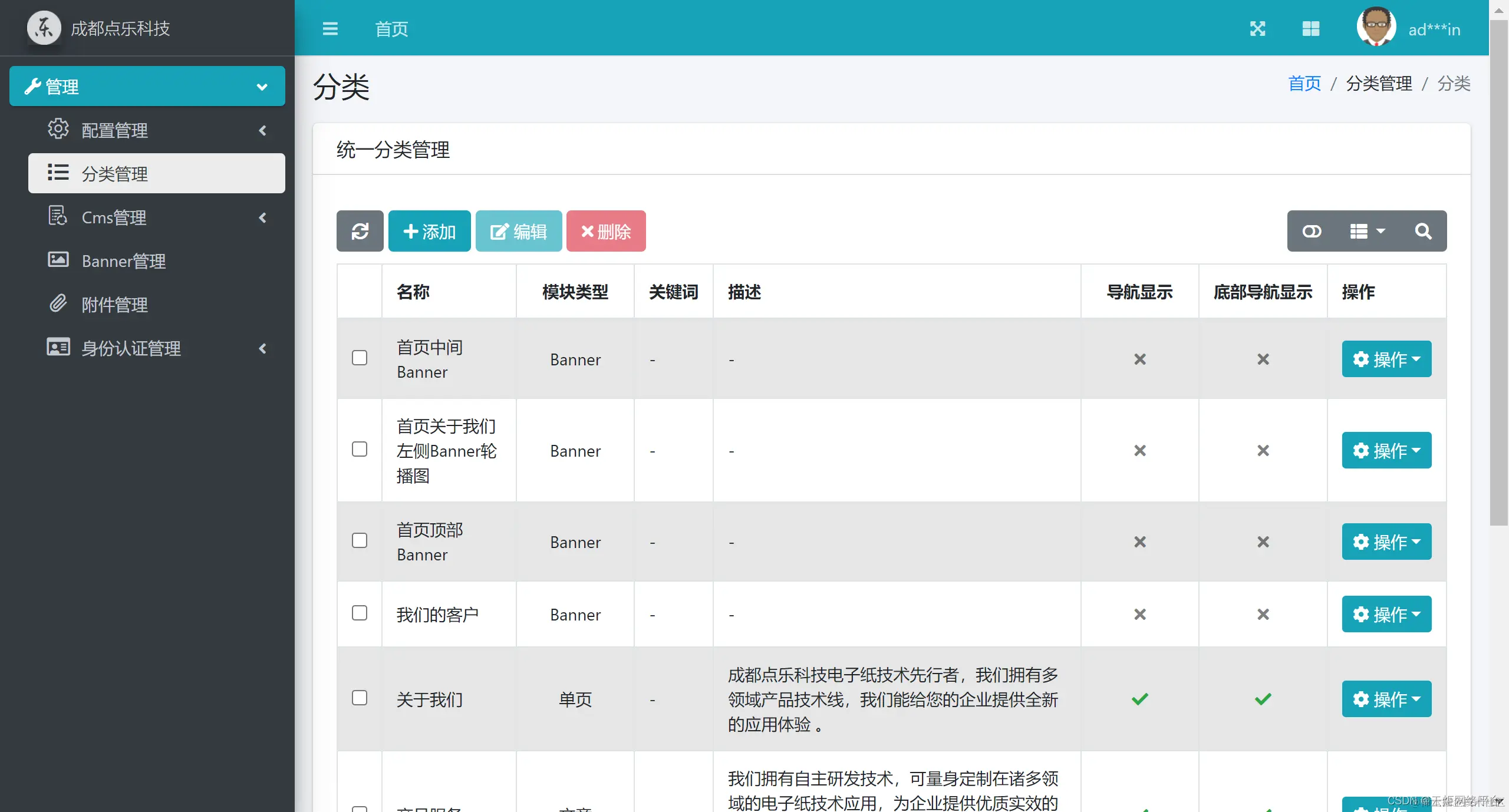Click the hamburger menu toggle icon
Screen dimensions: 1509x812
(x=330, y=29)
